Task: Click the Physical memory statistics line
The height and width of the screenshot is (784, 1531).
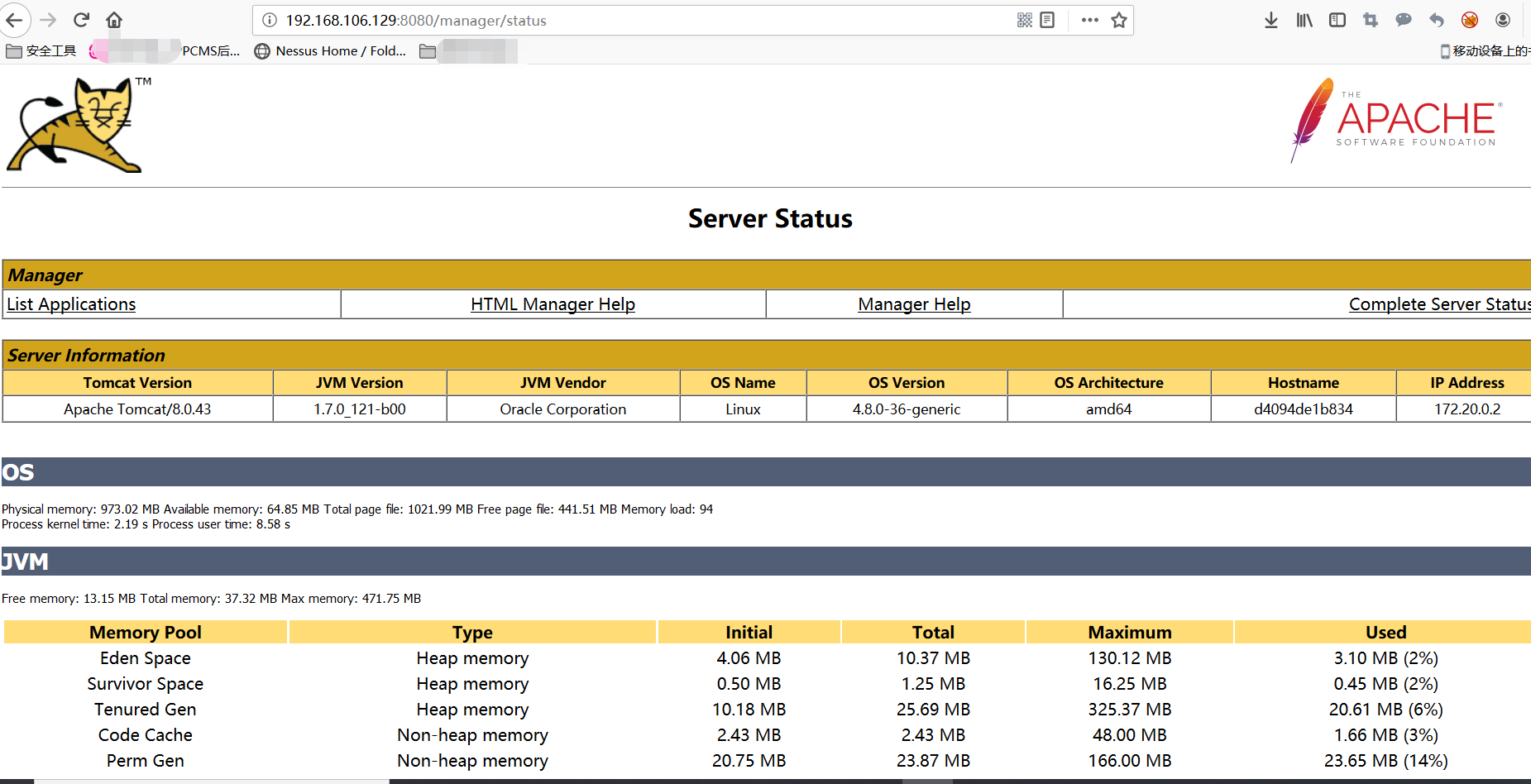Action: click(357, 509)
